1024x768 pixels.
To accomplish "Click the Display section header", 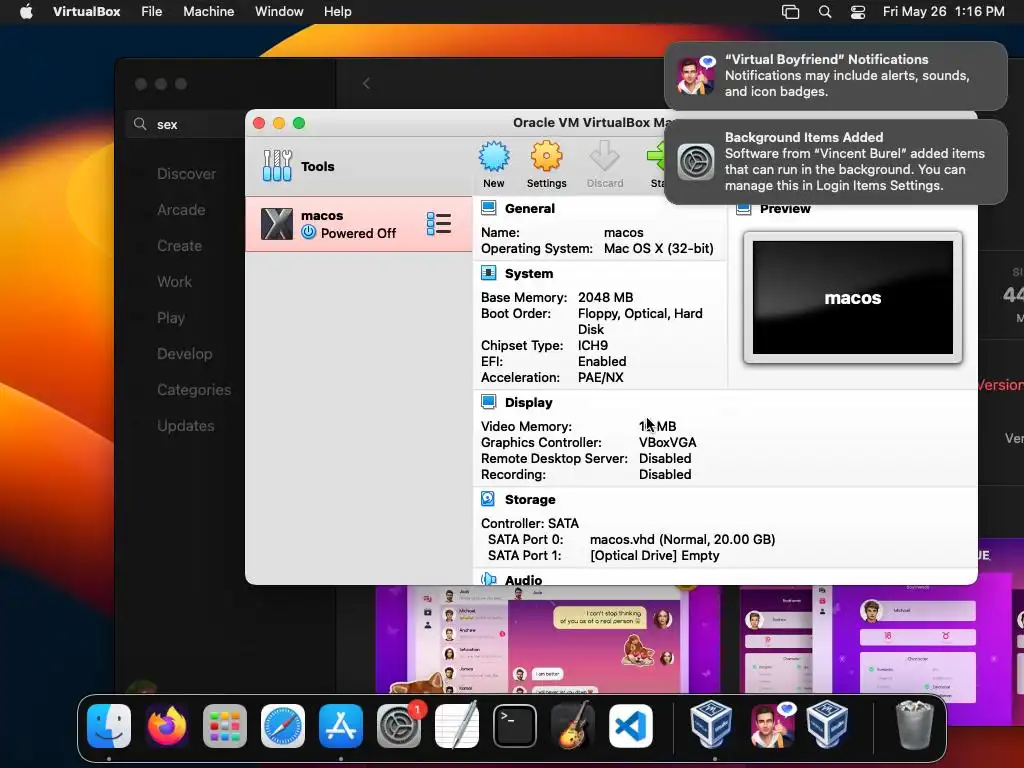I will coord(528,402).
